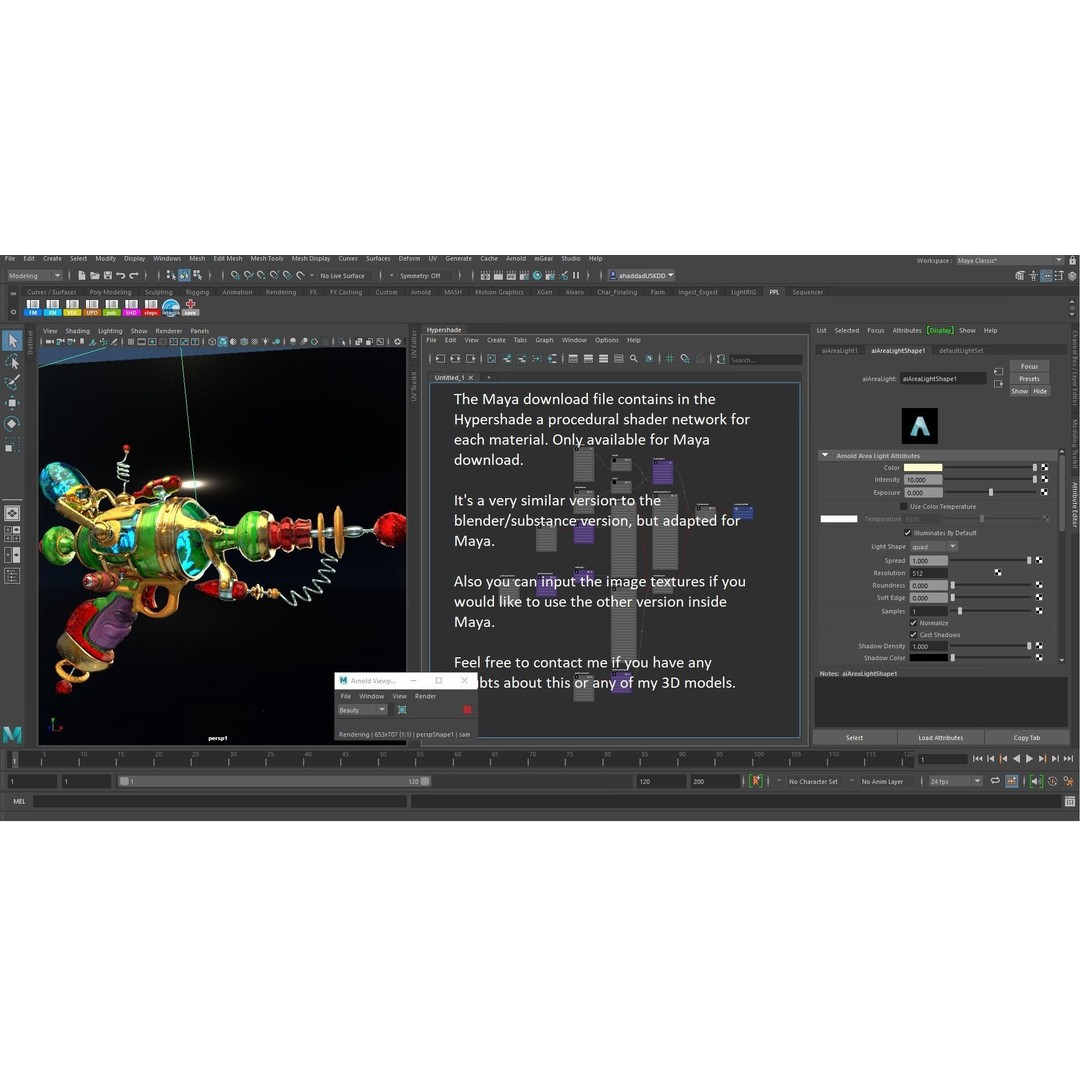Click the Save scene icon
1080x1080 pixels.
pyautogui.click(x=107, y=275)
